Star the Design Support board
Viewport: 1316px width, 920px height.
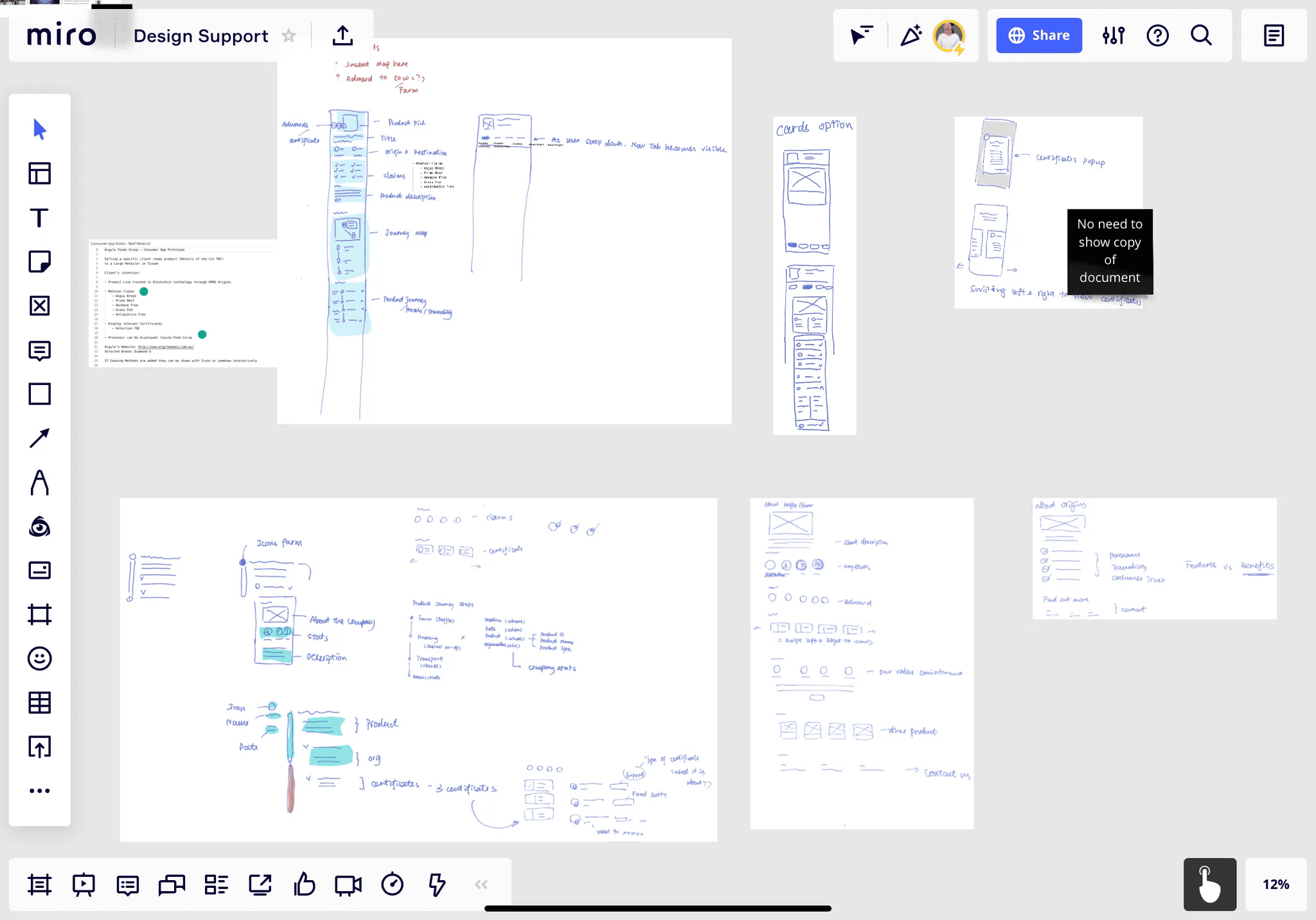[x=289, y=36]
